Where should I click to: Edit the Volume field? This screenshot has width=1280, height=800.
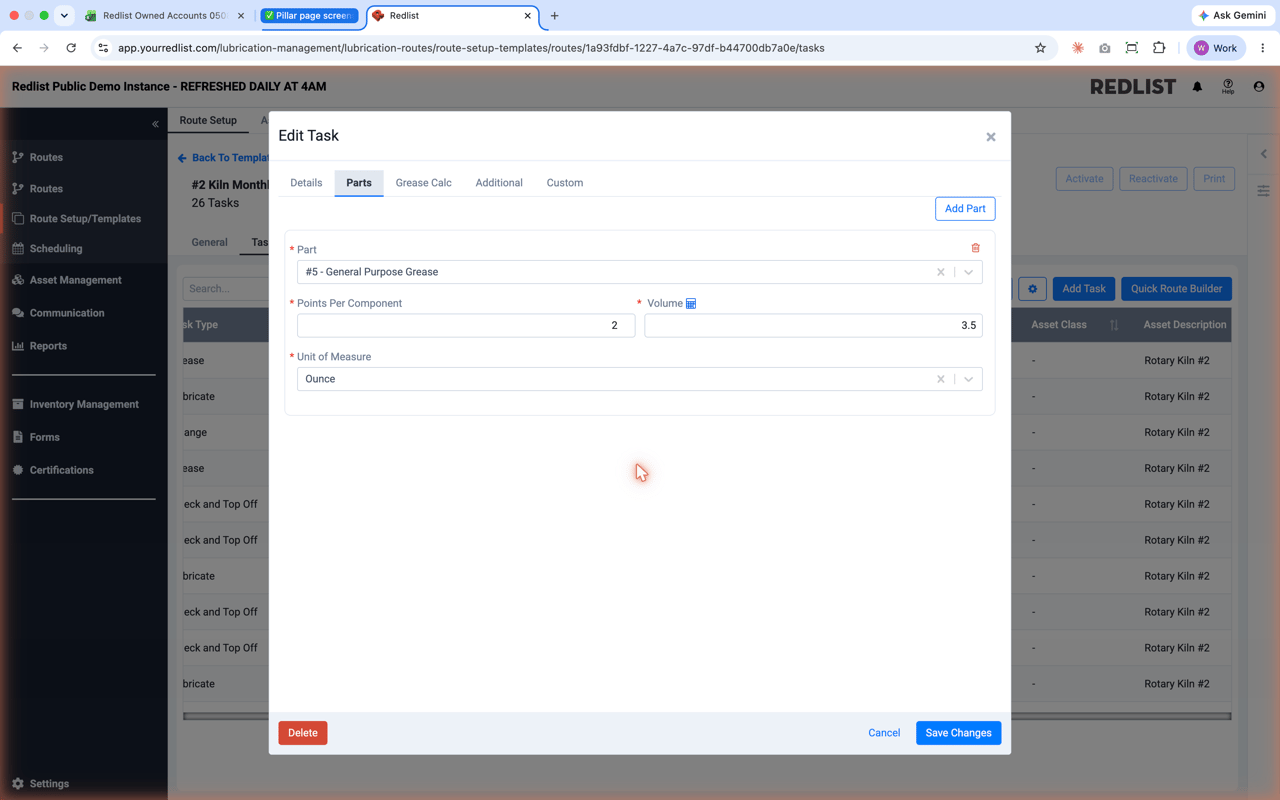pos(813,325)
